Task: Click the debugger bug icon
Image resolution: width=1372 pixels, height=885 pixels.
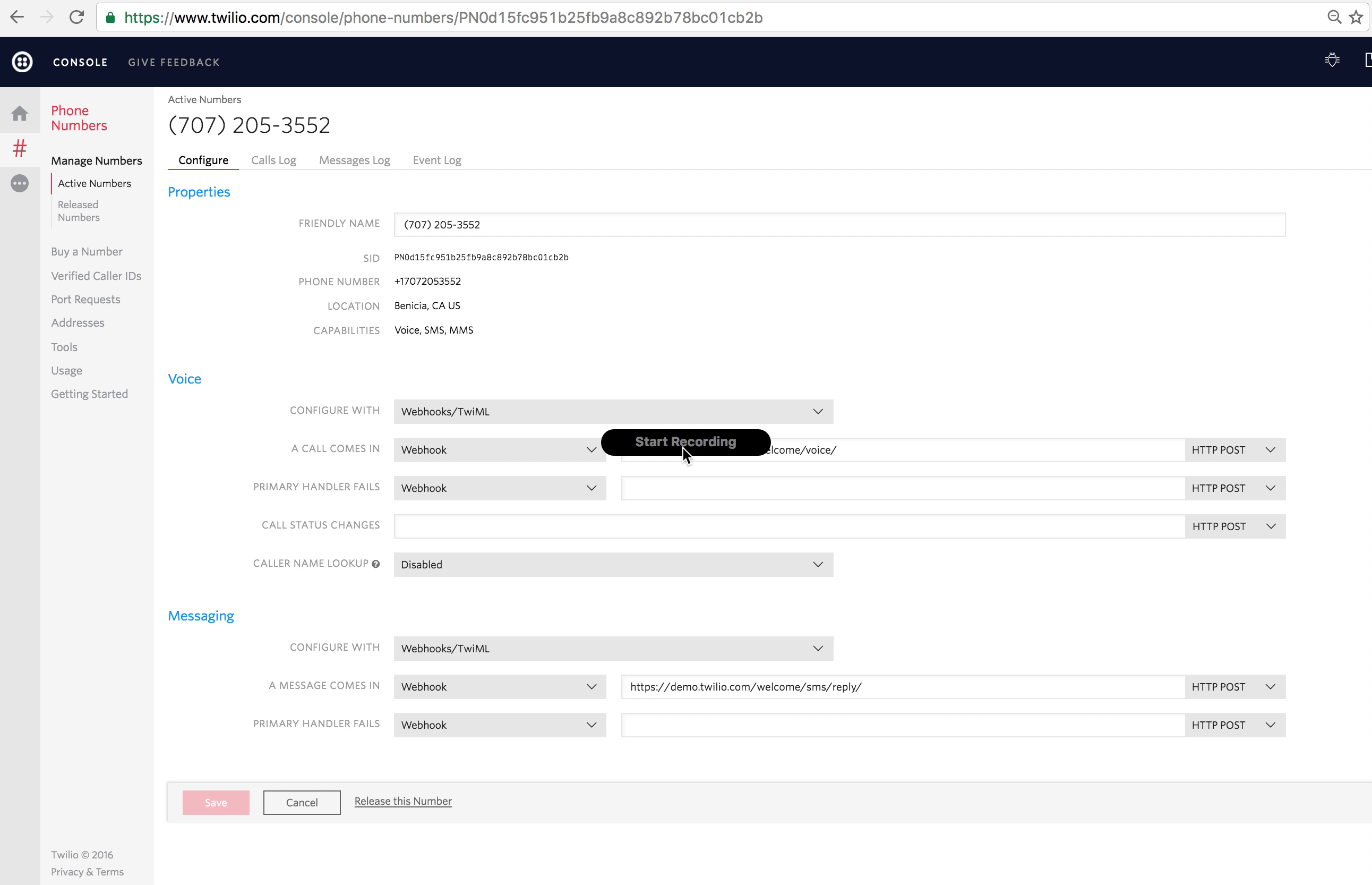Action: (x=1332, y=61)
